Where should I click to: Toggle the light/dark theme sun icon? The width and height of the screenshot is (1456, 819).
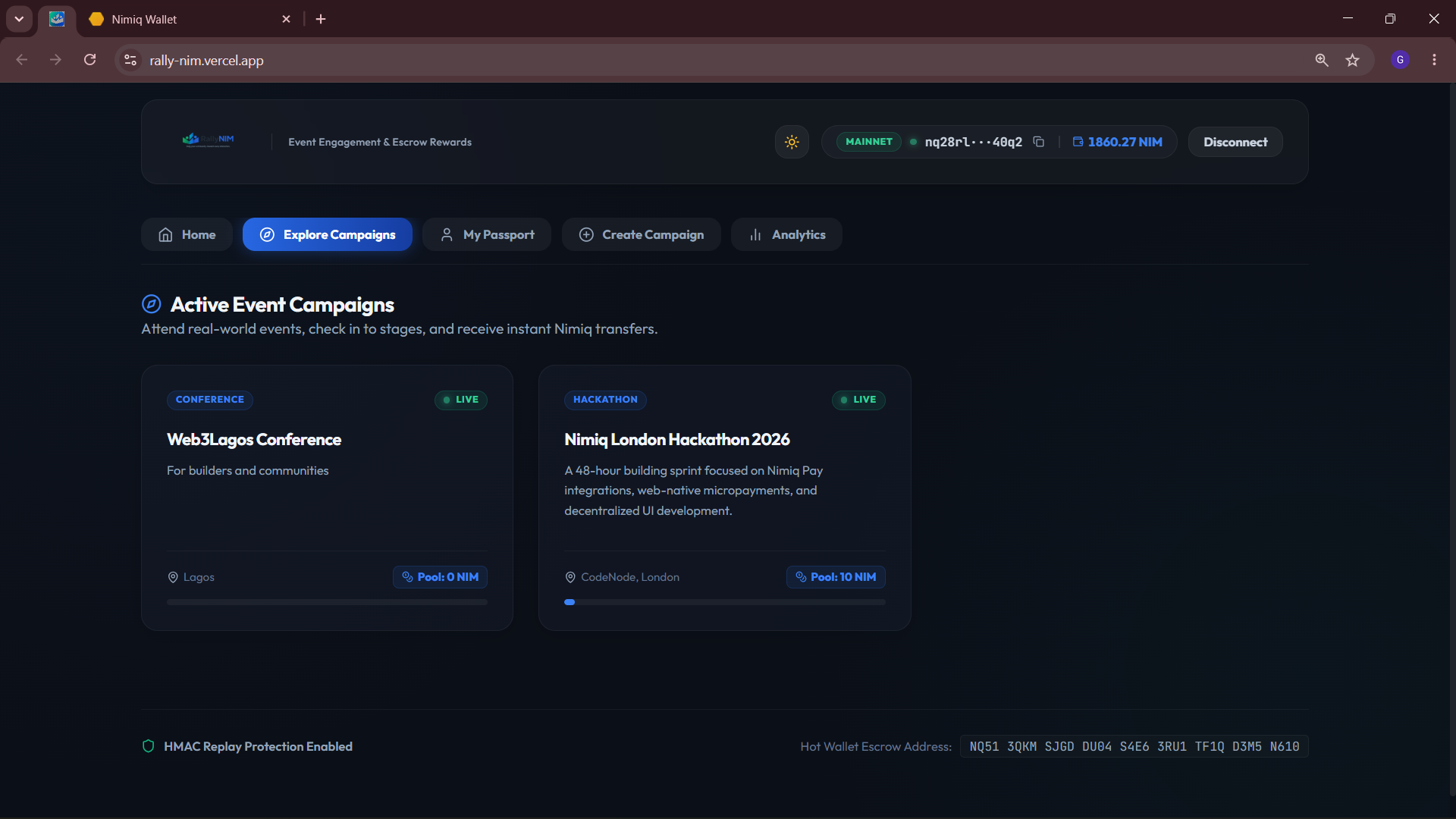[792, 142]
